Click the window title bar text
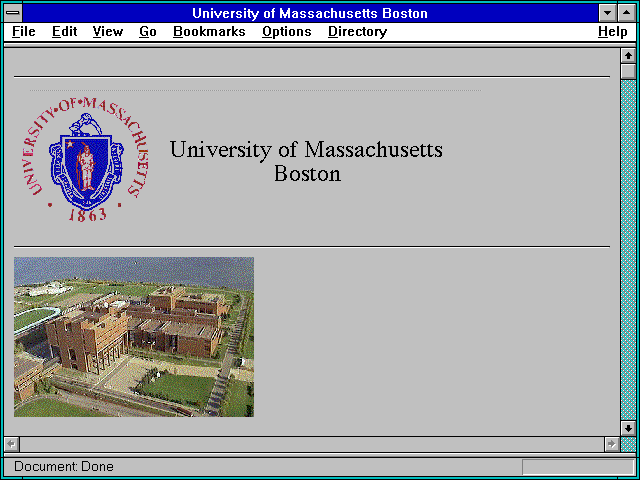 [310, 13]
